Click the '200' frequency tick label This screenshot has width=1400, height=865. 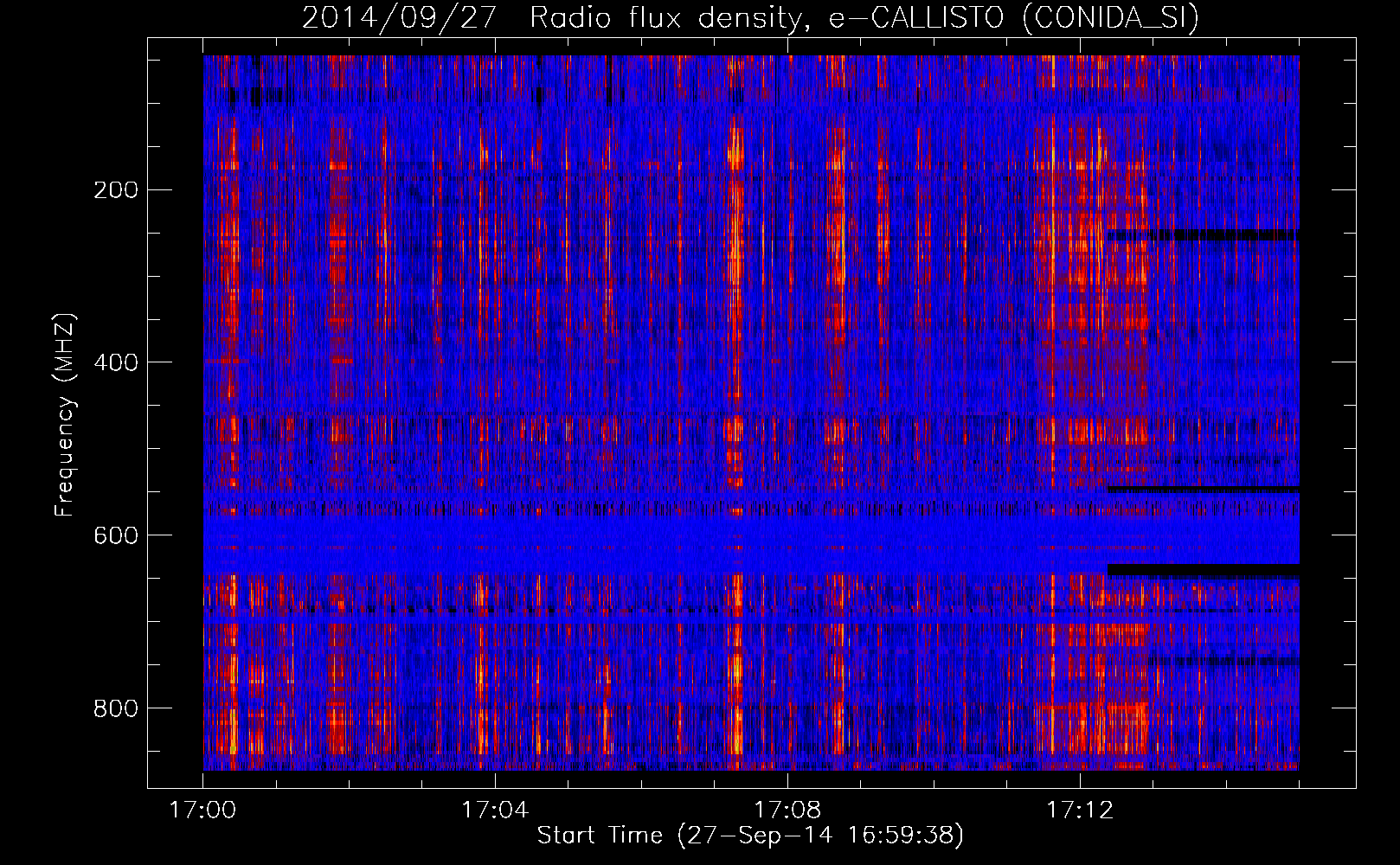coord(116,190)
